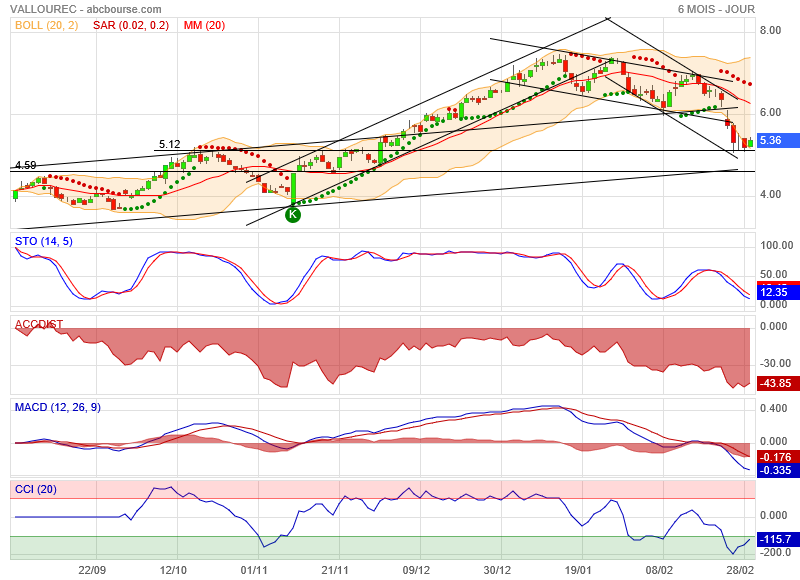The width and height of the screenshot is (800, 580).
Task: Click the 5.12 resistance level label
Action: coord(169,144)
